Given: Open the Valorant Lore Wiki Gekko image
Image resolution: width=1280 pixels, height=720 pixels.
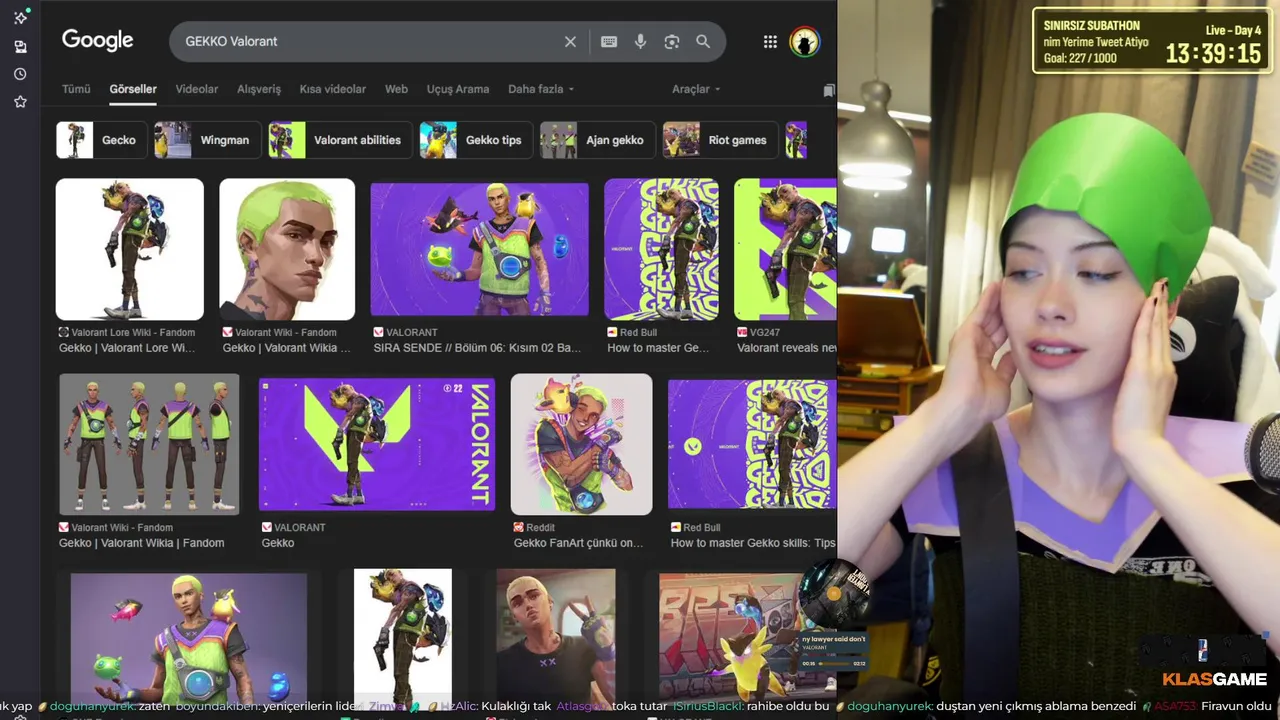Looking at the screenshot, I should coord(130,249).
